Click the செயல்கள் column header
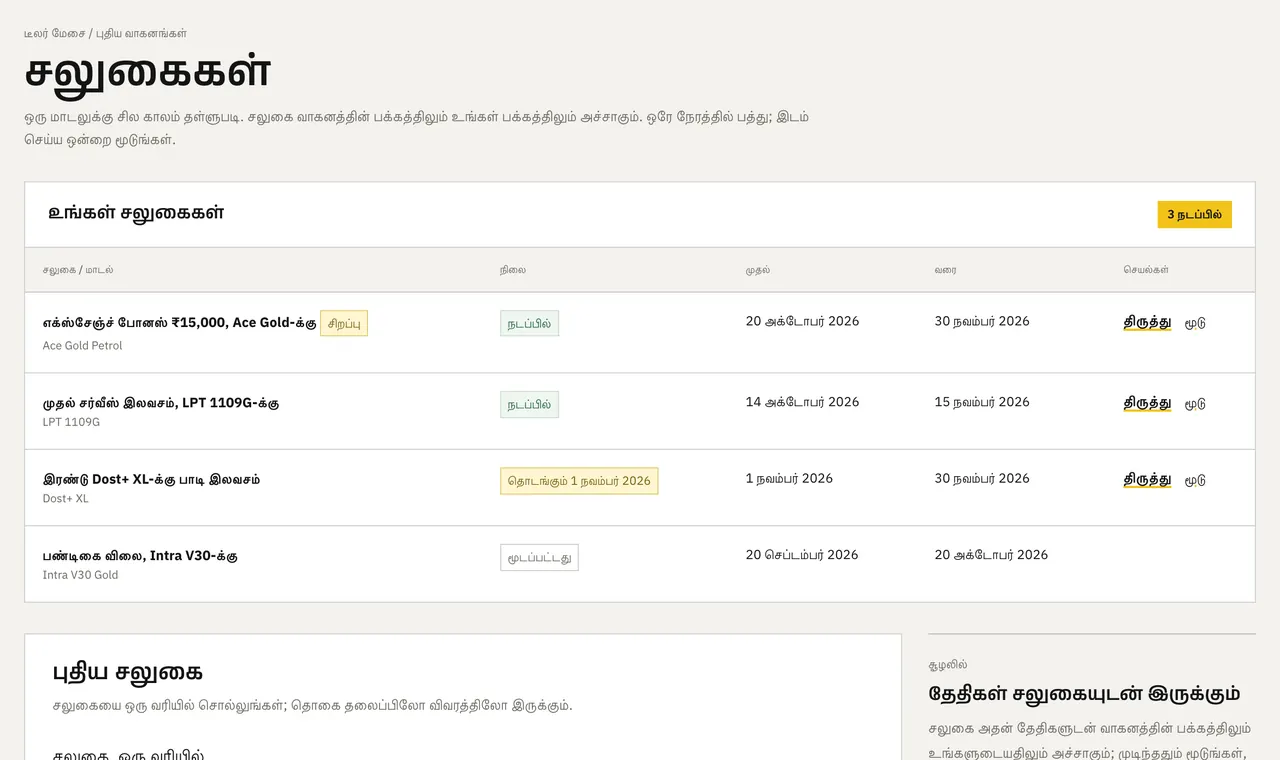 tap(1146, 270)
